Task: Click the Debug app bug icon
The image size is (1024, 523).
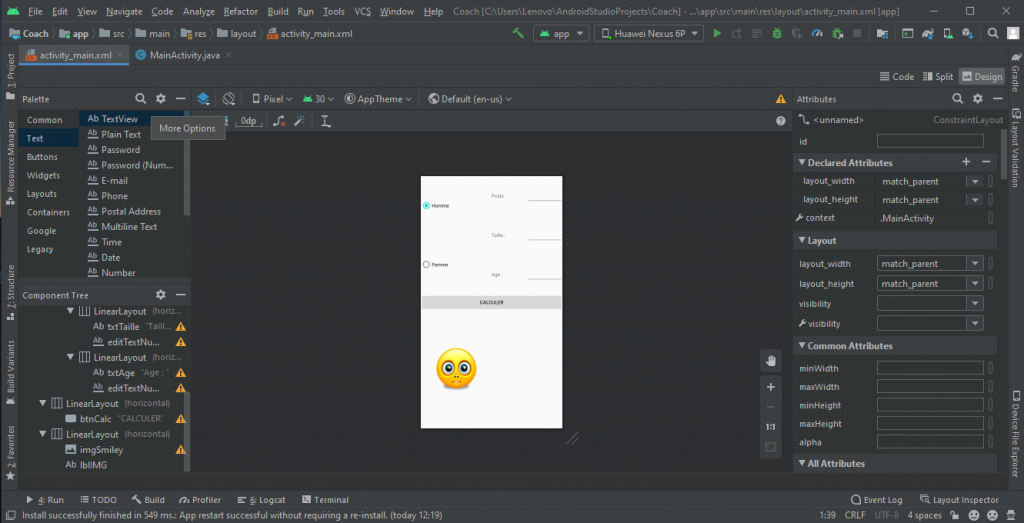Action: coord(776,33)
